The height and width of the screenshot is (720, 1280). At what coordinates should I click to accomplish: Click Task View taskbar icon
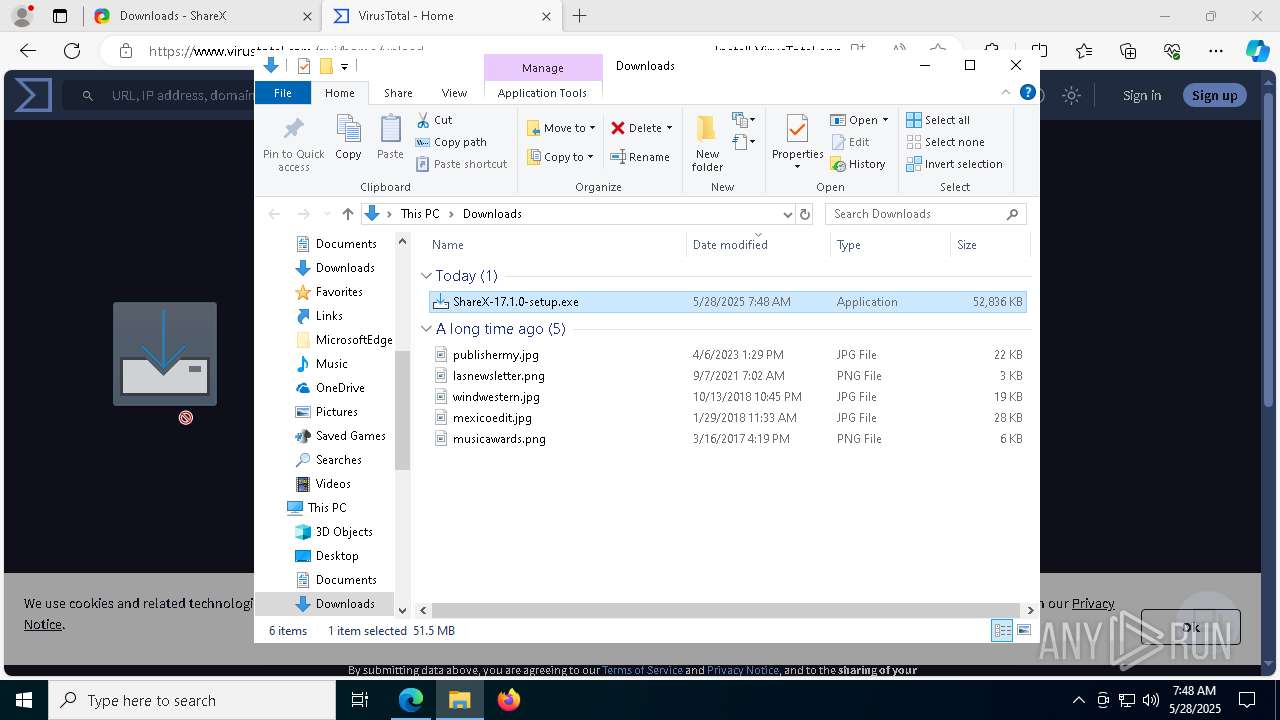pos(360,700)
